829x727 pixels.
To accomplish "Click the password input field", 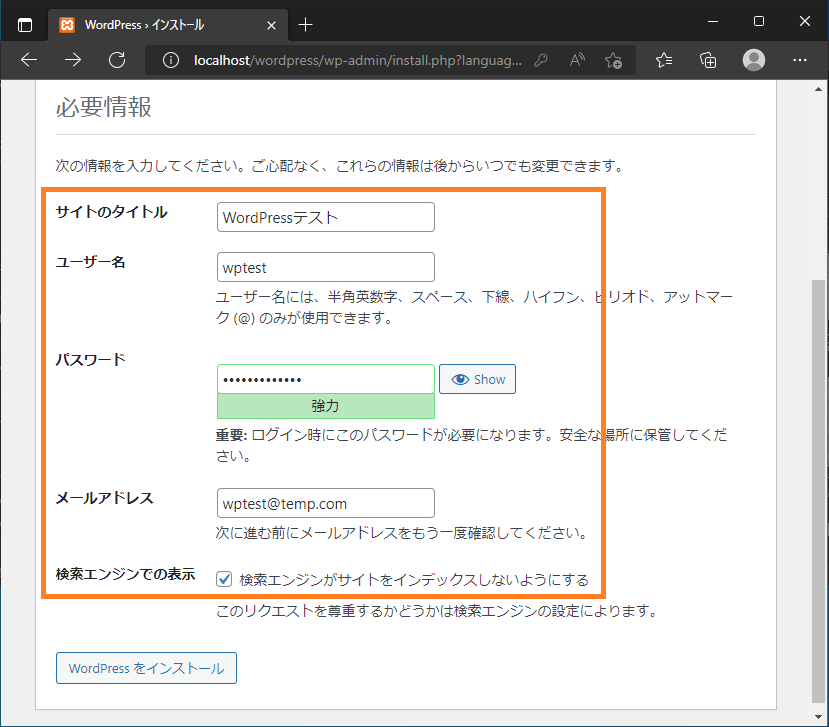I will pyautogui.click(x=326, y=379).
